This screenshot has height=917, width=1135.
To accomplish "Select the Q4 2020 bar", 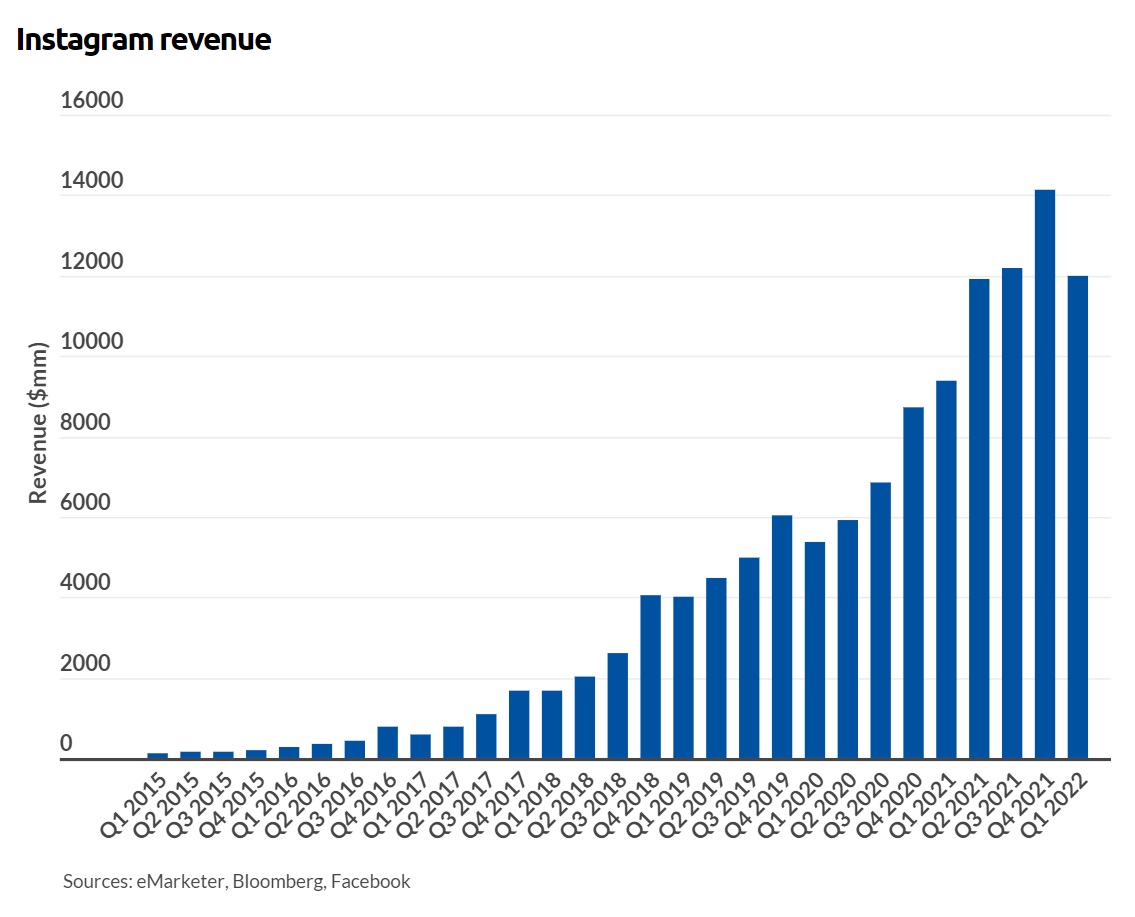I will click(913, 583).
